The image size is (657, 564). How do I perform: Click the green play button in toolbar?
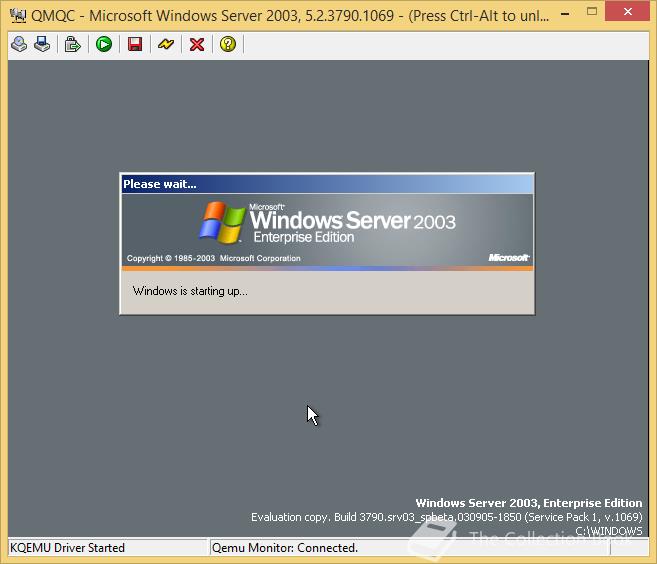click(x=103, y=44)
